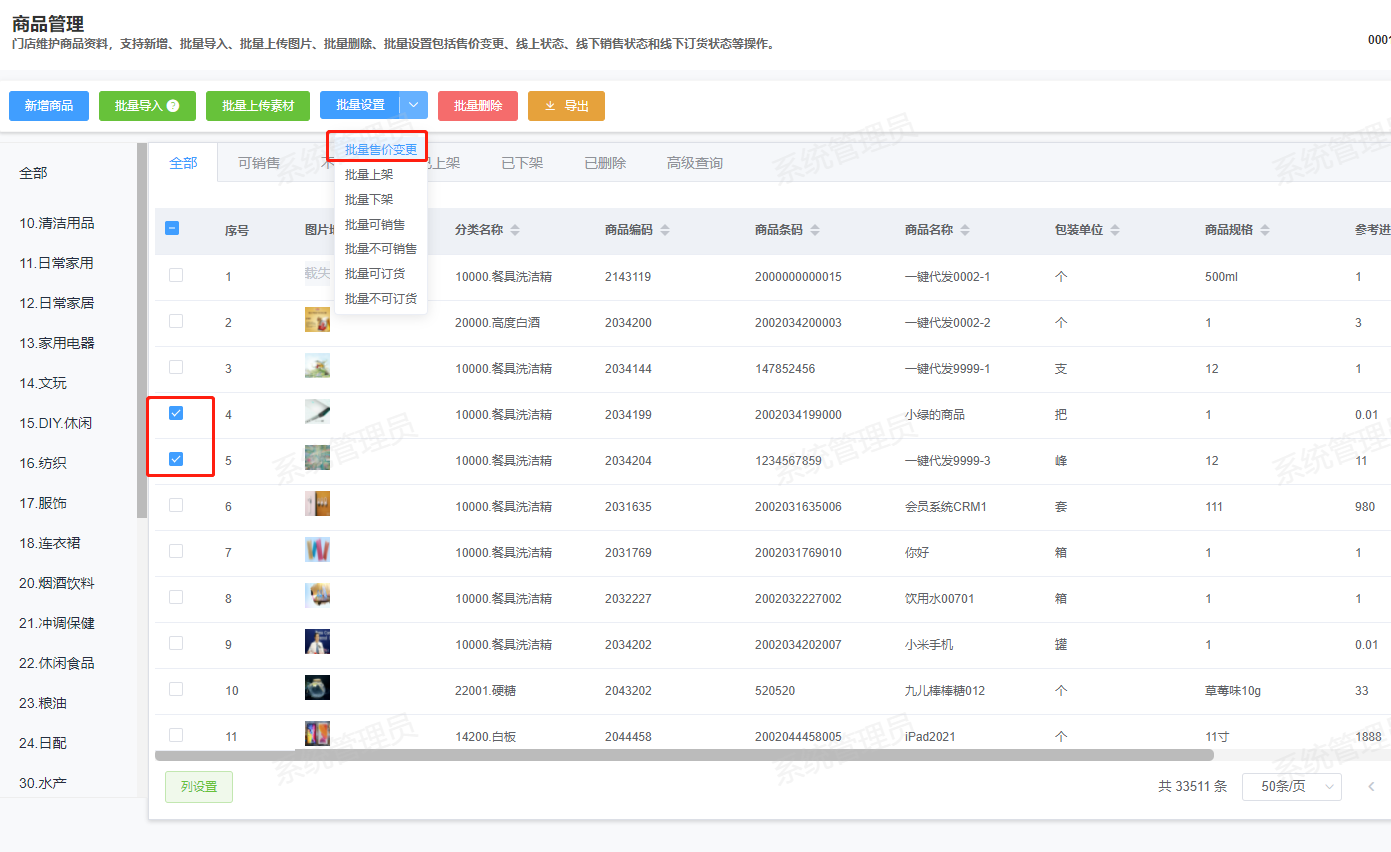The width and height of the screenshot is (1391, 852).
Task: Open the 50条/页 page size dropdown
Action: point(1291,787)
